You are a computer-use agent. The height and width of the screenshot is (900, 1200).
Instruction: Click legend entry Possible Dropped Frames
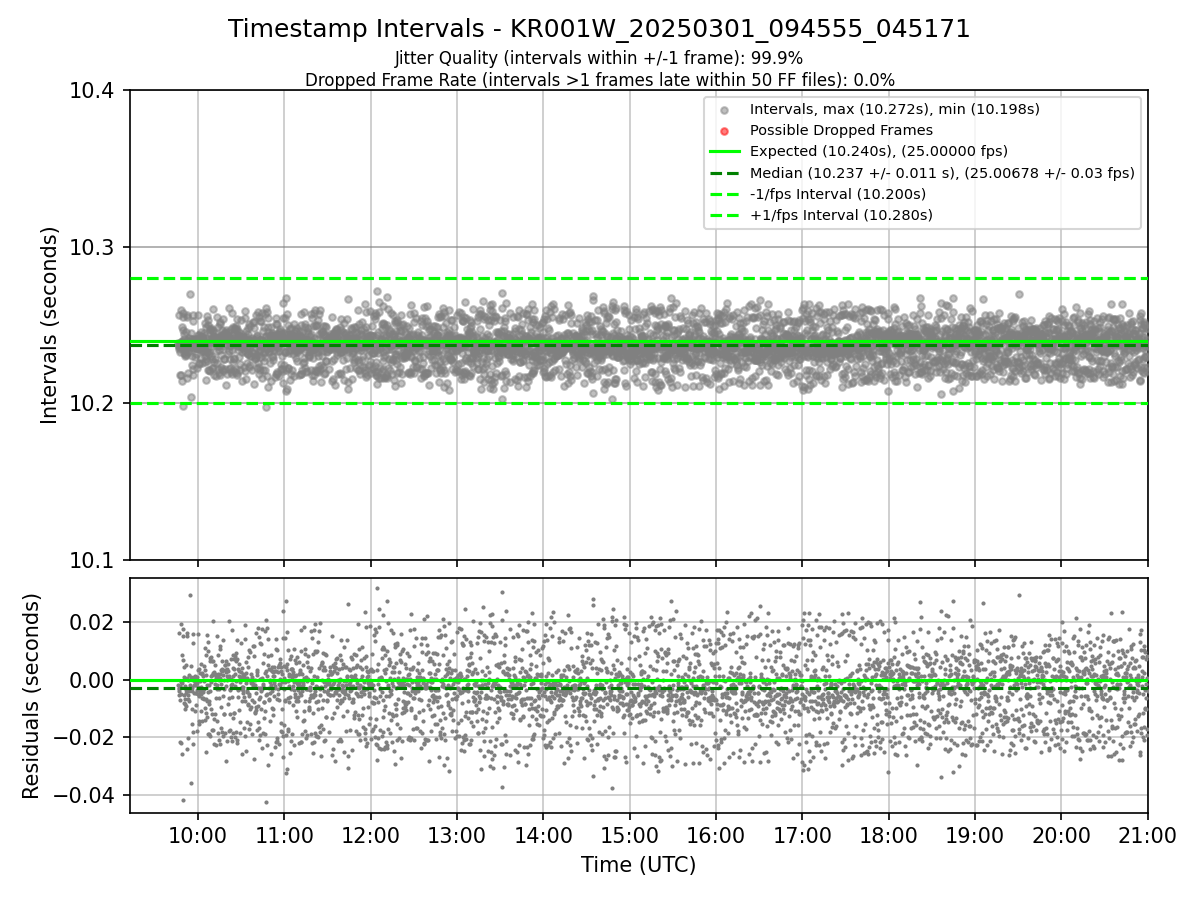[841, 130]
